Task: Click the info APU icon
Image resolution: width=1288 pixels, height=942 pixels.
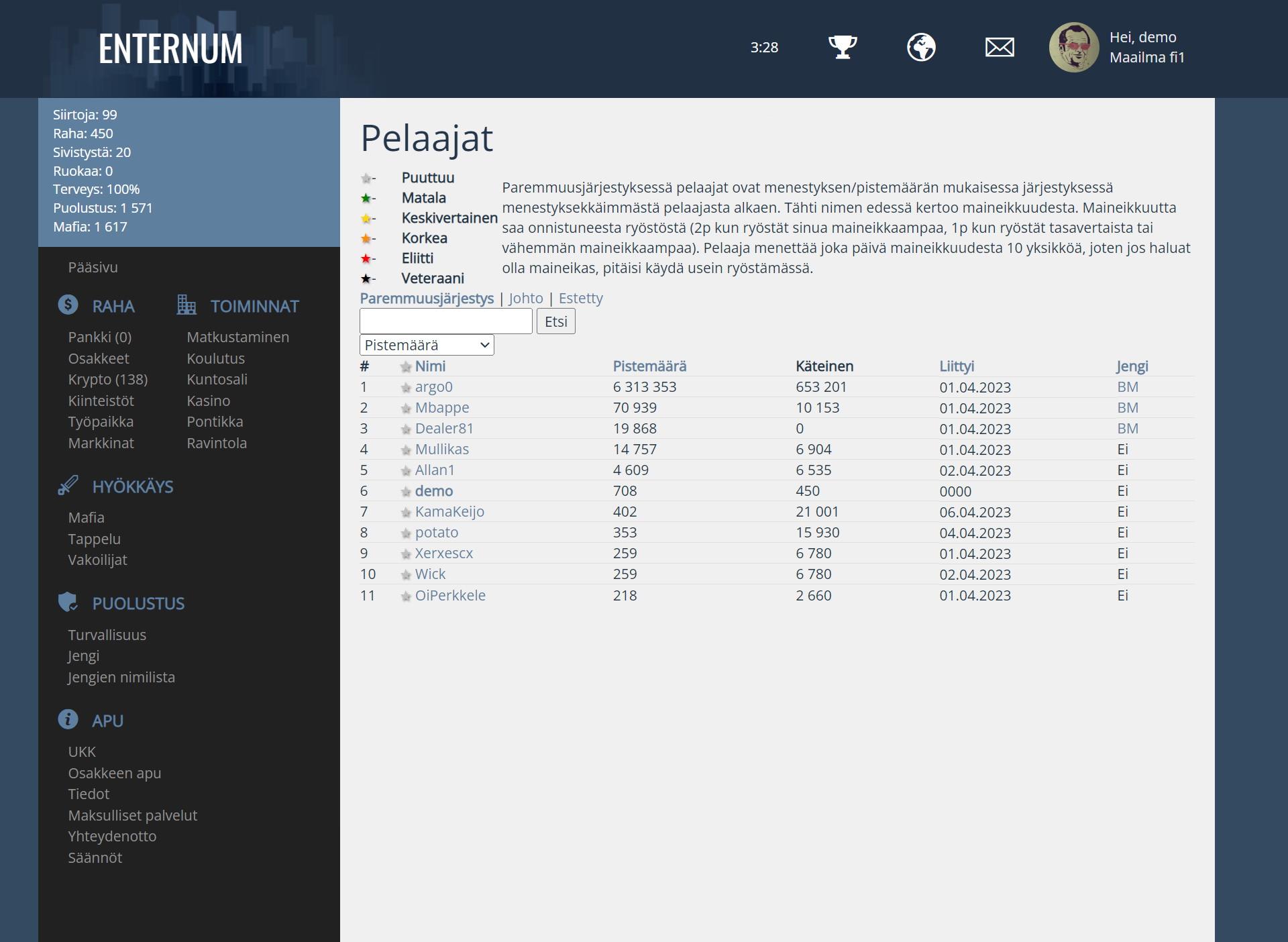Action: 68,719
